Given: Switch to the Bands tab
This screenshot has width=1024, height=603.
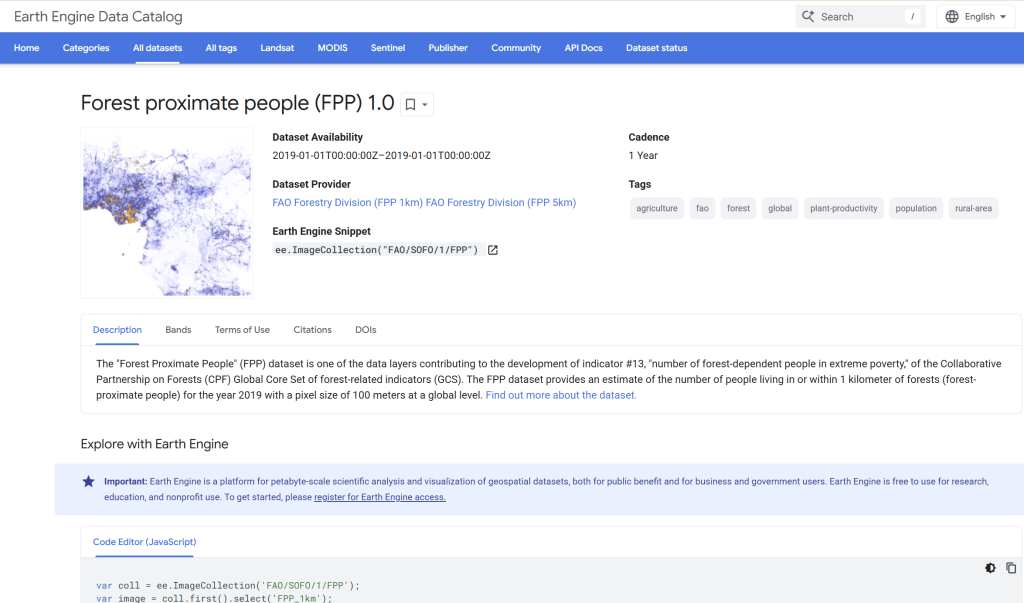Looking at the screenshot, I should point(178,330).
